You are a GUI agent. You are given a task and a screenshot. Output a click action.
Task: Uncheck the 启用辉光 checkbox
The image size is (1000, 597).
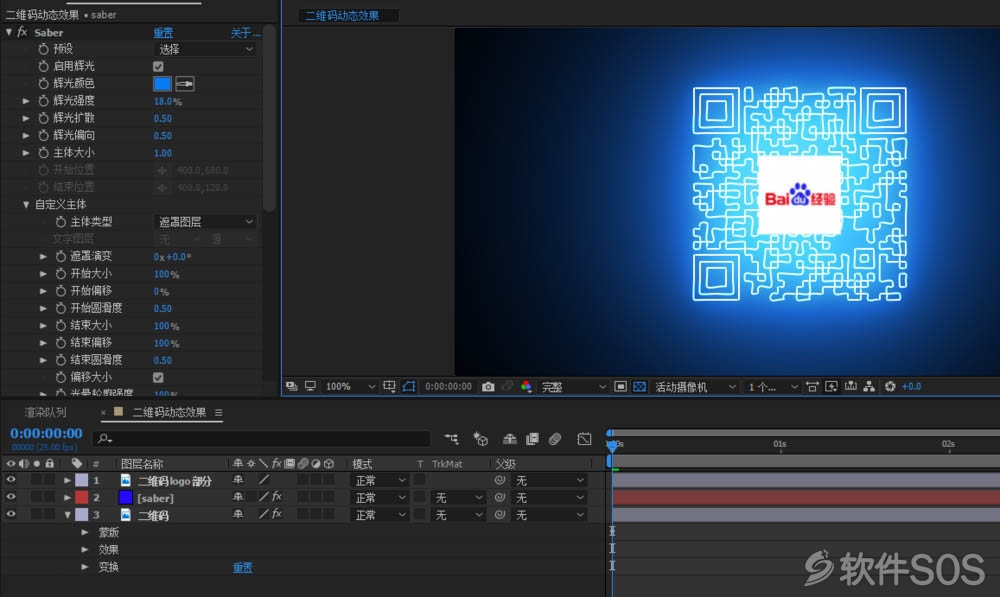click(x=158, y=66)
